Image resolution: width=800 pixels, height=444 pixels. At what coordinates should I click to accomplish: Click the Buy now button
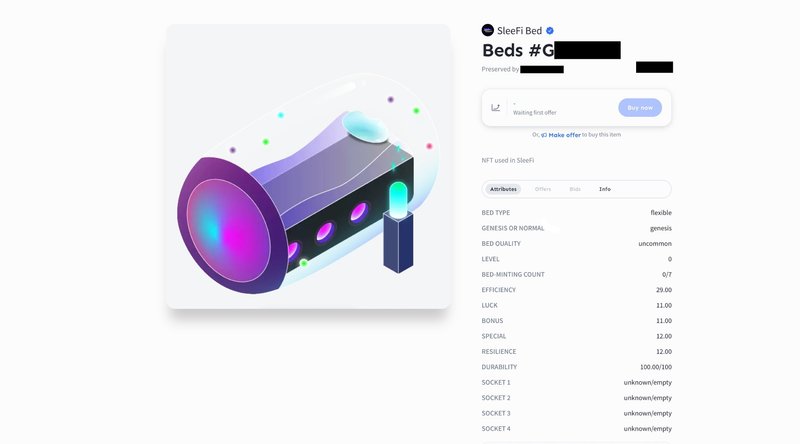click(640, 108)
